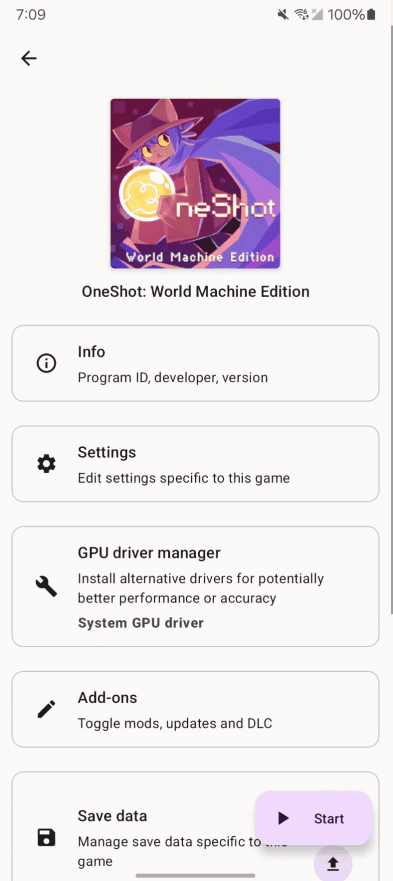Click the OneShot cover art thumbnail

(195, 184)
